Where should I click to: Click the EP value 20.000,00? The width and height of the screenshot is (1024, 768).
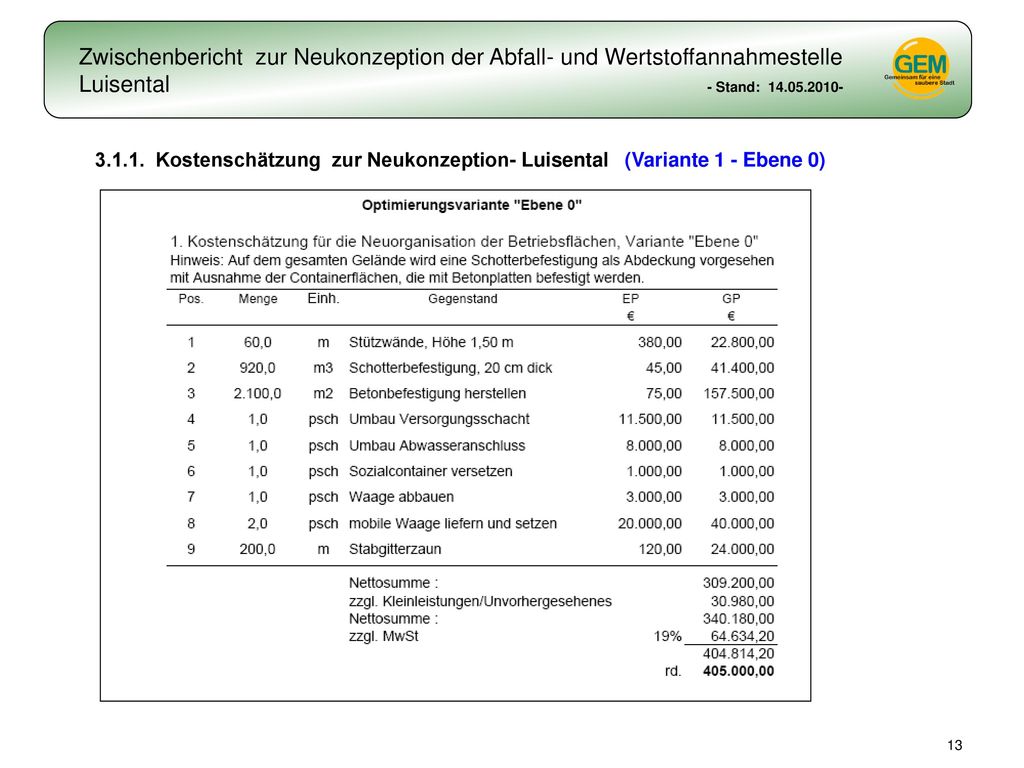650,524
